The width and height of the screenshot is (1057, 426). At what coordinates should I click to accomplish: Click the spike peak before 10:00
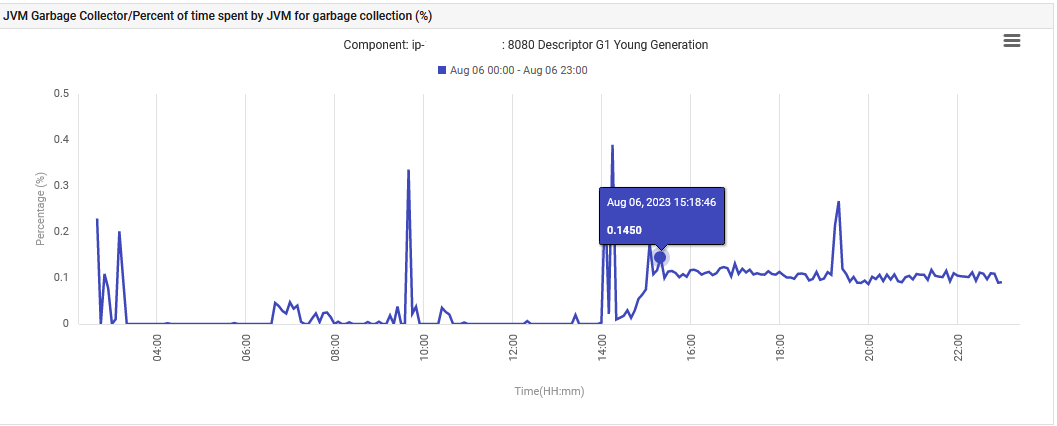pyautogui.click(x=409, y=171)
